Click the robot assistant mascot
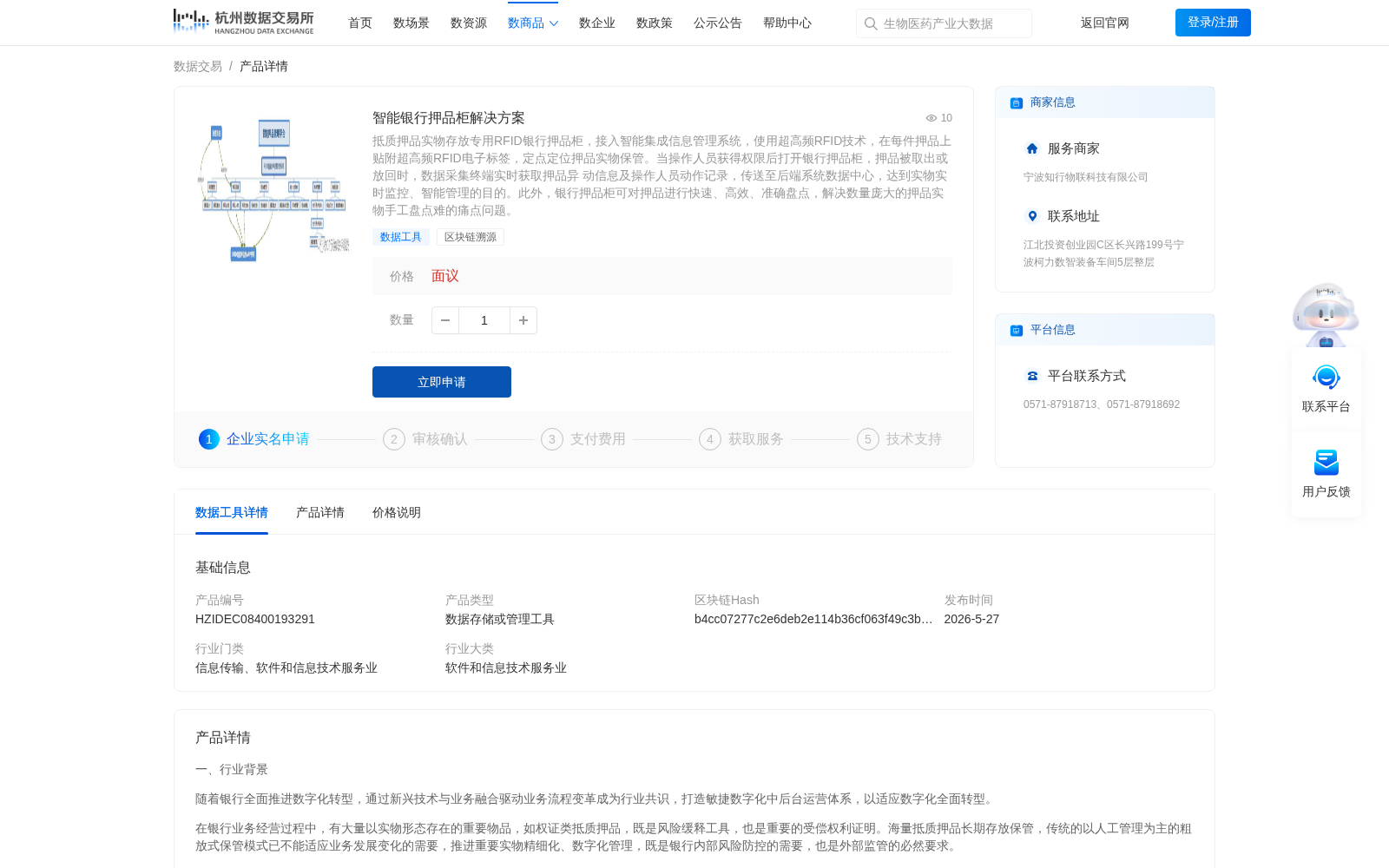Image resolution: width=1389 pixels, height=868 pixels. click(x=1326, y=315)
